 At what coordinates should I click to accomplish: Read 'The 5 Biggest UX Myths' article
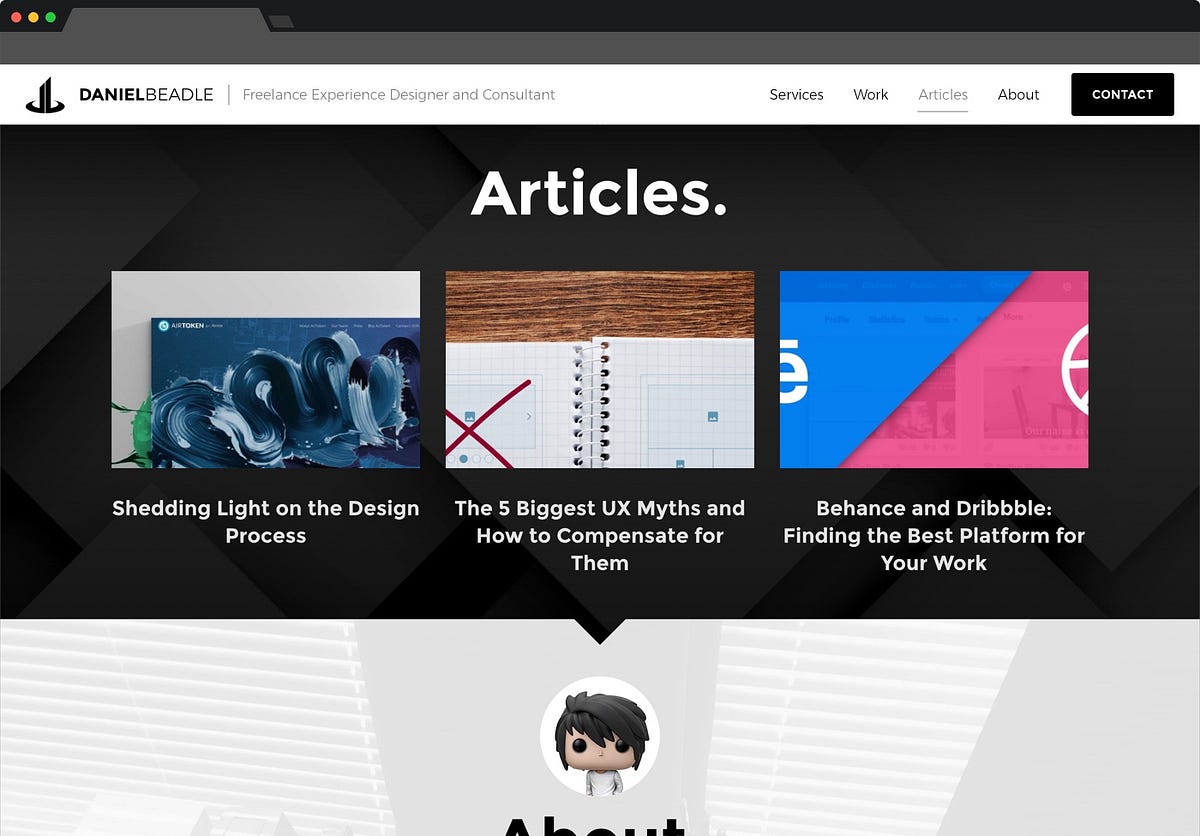600,535
